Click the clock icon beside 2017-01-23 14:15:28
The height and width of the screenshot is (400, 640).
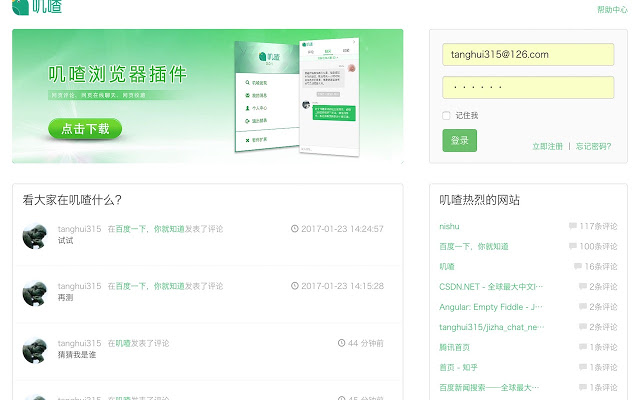(294, 286)
